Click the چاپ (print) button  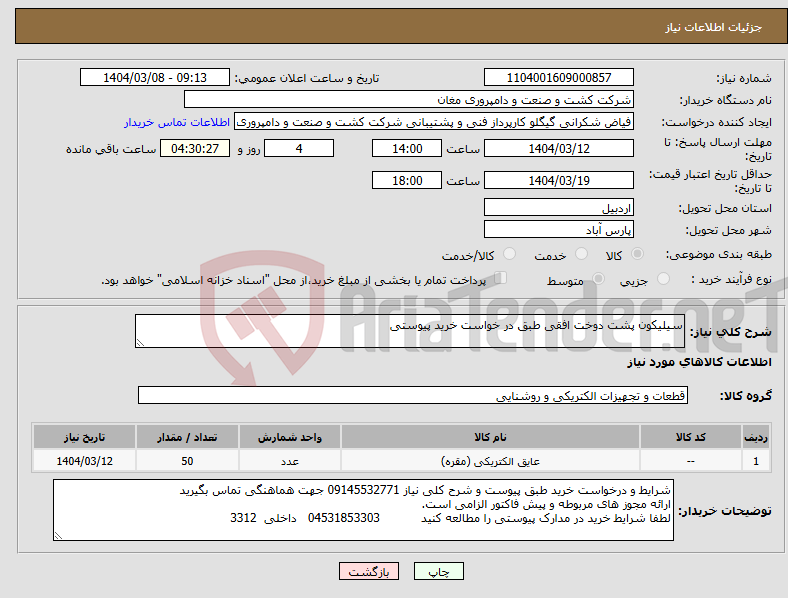(x=438, y=571)
